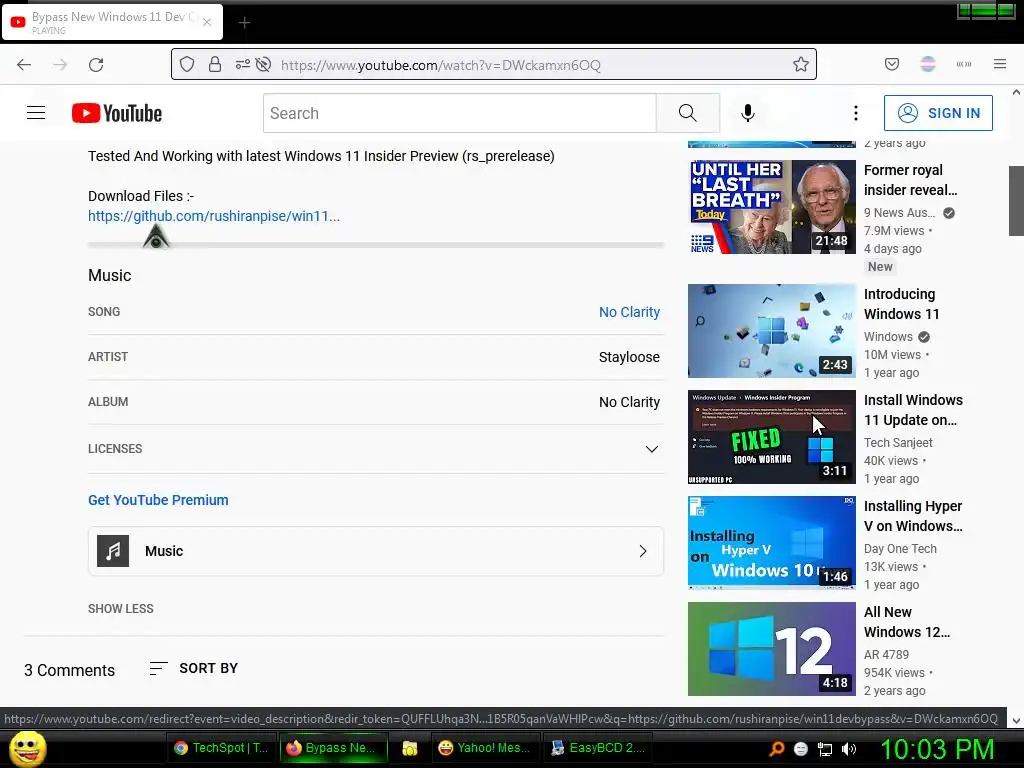1024x768 pixels.
Task: Open All New Windows 12 thumbnail
Action: (x=772, y=649)
